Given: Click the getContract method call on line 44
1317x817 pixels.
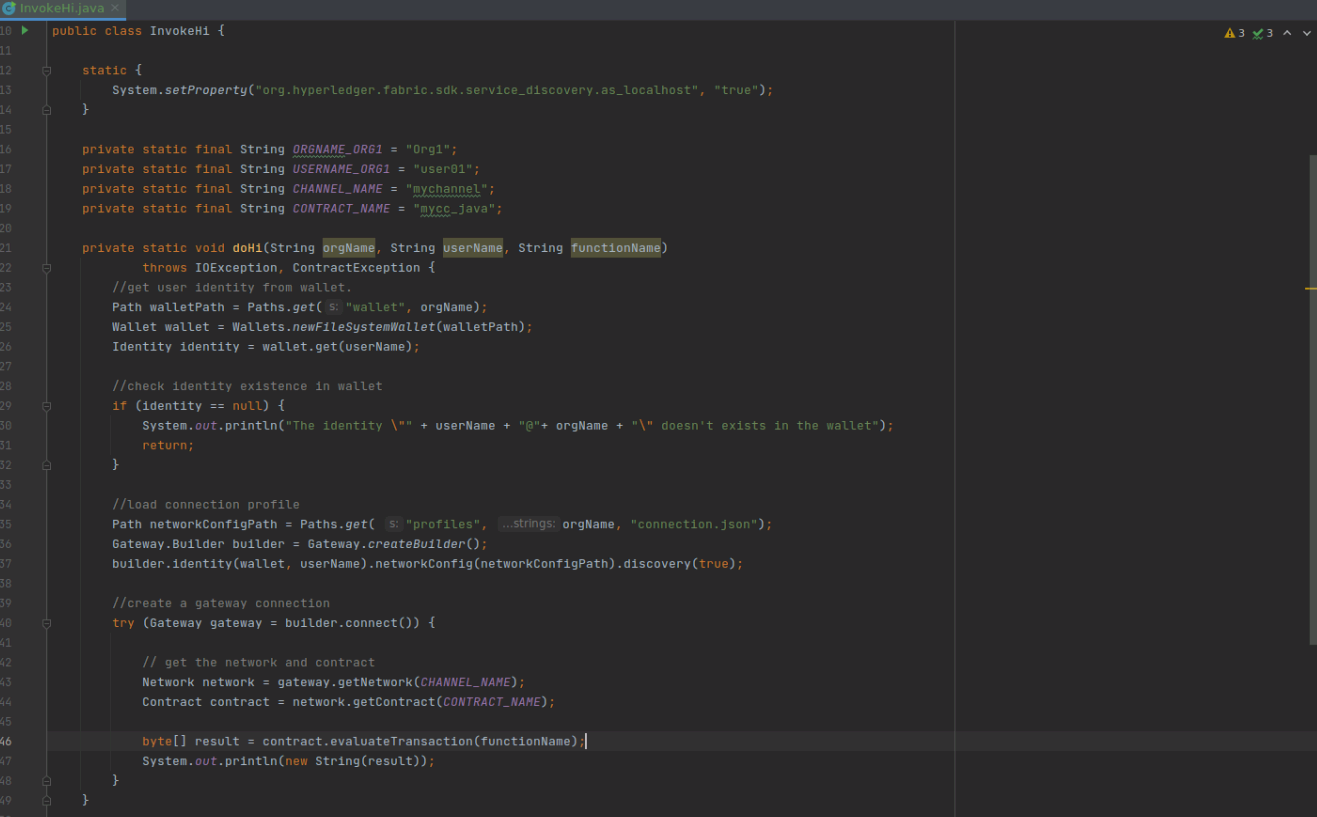Looking at the screenshot, I should click(394, 702).
